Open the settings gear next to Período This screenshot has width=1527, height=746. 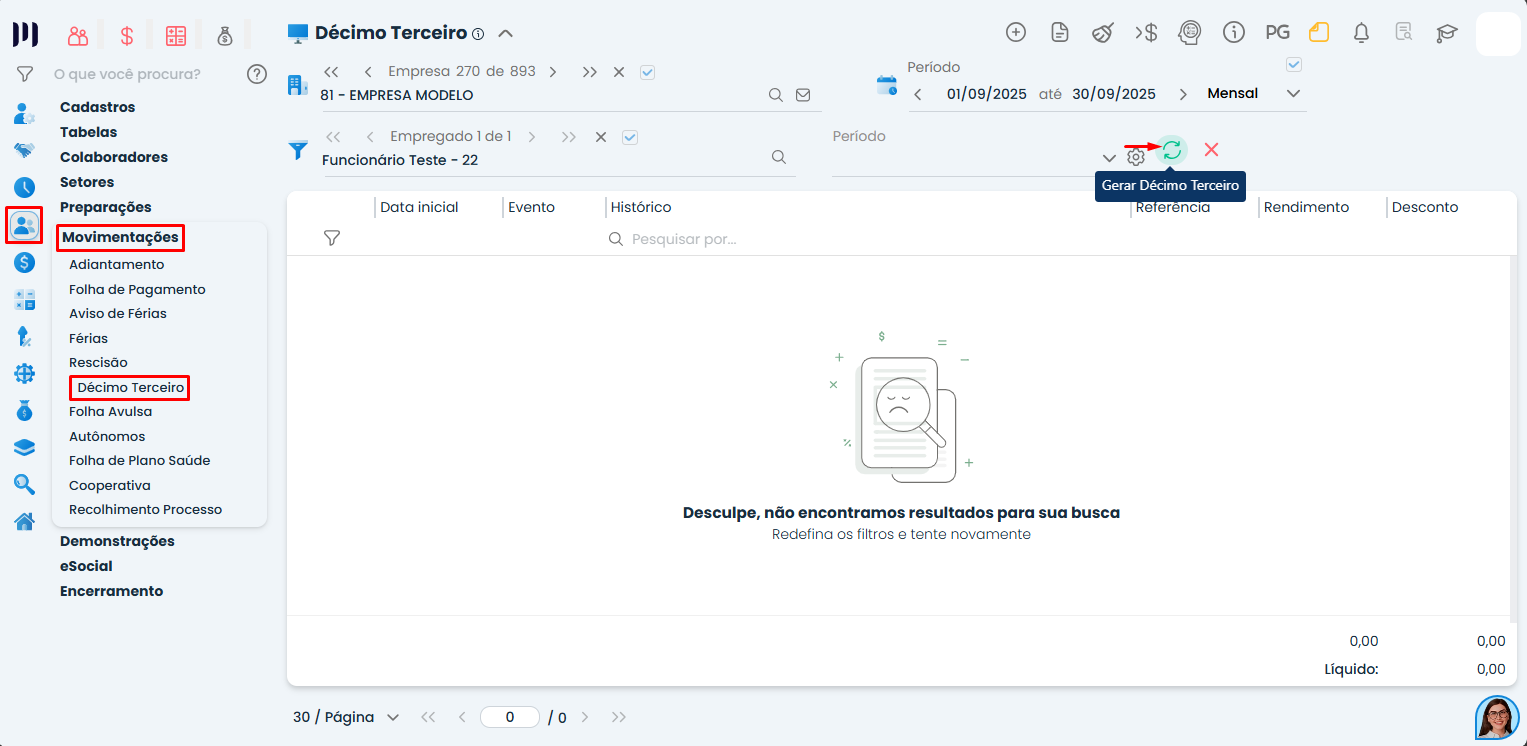(x=1136, y=157)
